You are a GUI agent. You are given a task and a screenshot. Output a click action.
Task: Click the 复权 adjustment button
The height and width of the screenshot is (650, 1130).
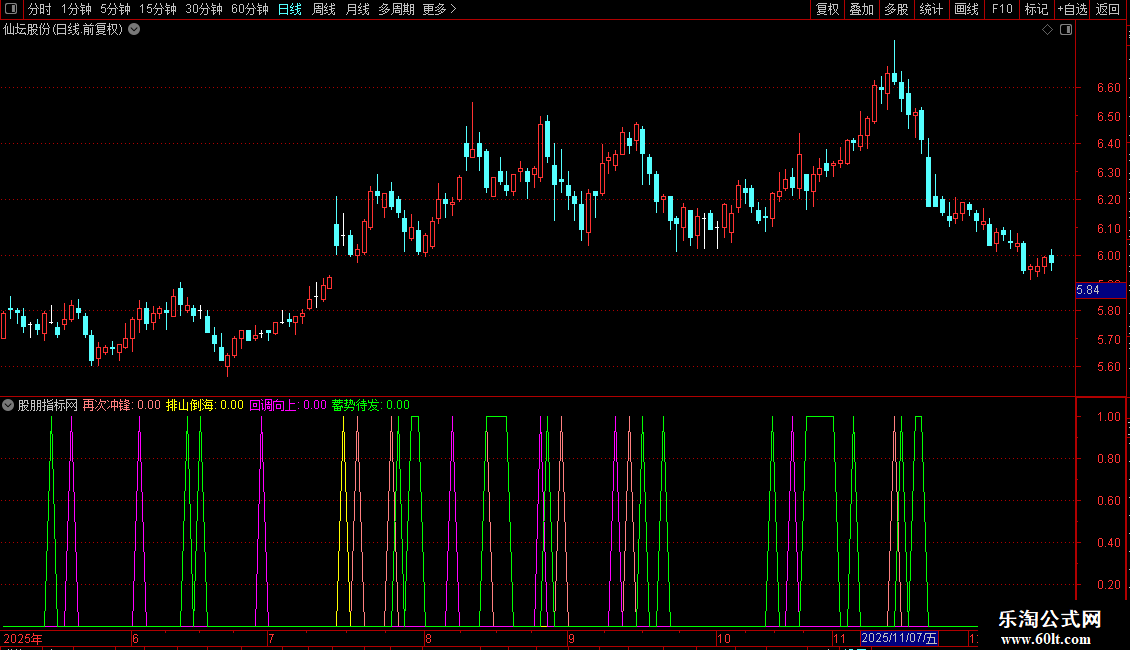[x=827, y=9]
